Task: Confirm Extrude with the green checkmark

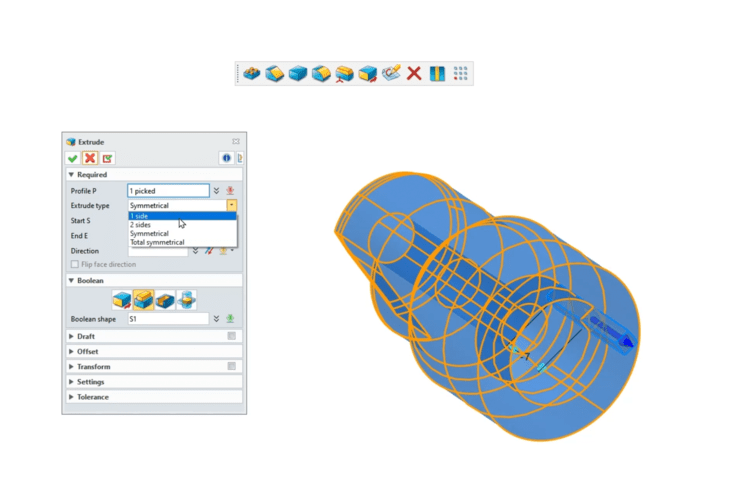Action: pyautogui.click(x=73, y=158)
